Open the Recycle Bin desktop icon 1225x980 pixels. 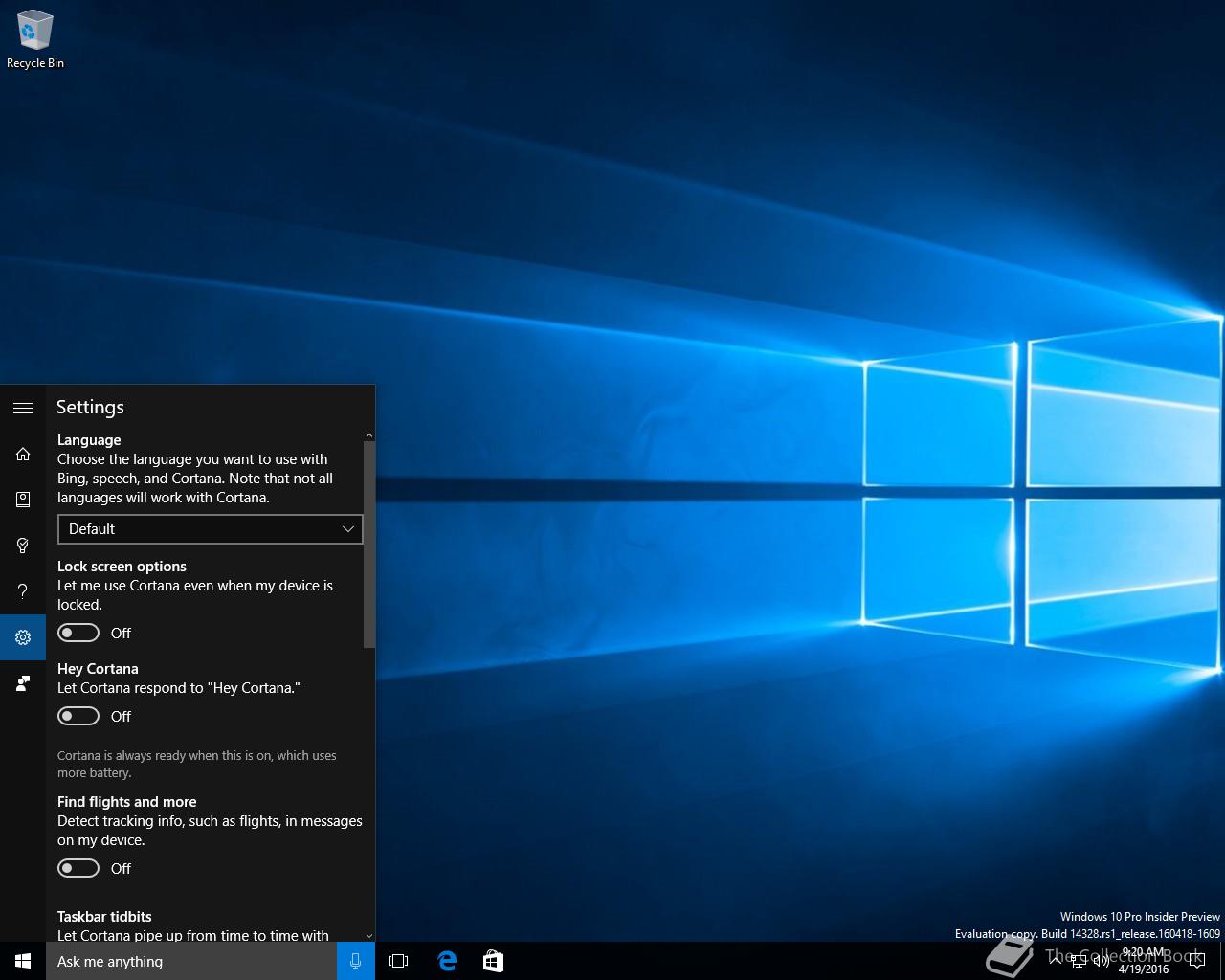pos(35,40)
